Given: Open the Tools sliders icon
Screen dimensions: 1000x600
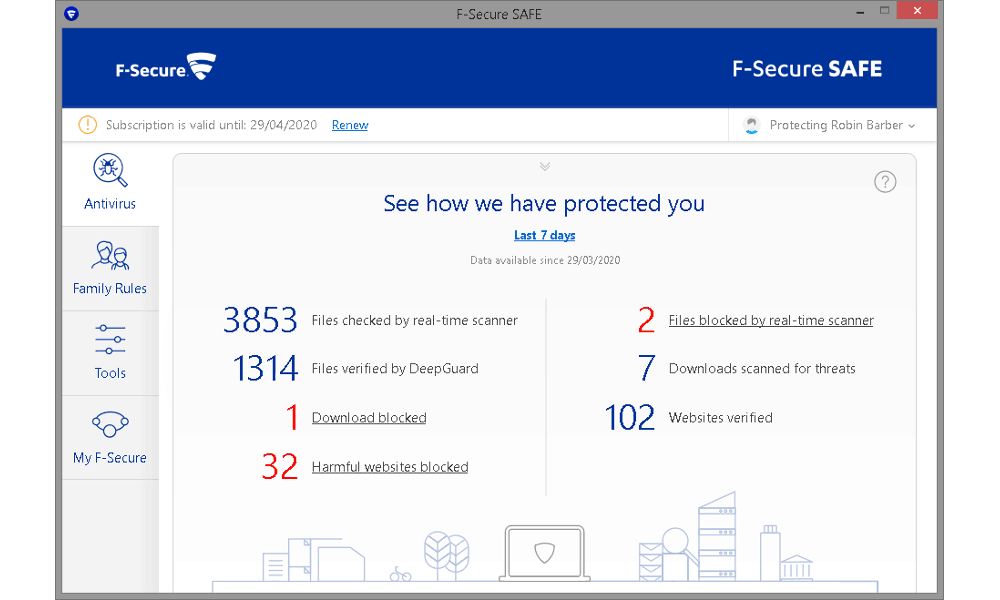Looking at the screenshot, I should pos(110,339).
